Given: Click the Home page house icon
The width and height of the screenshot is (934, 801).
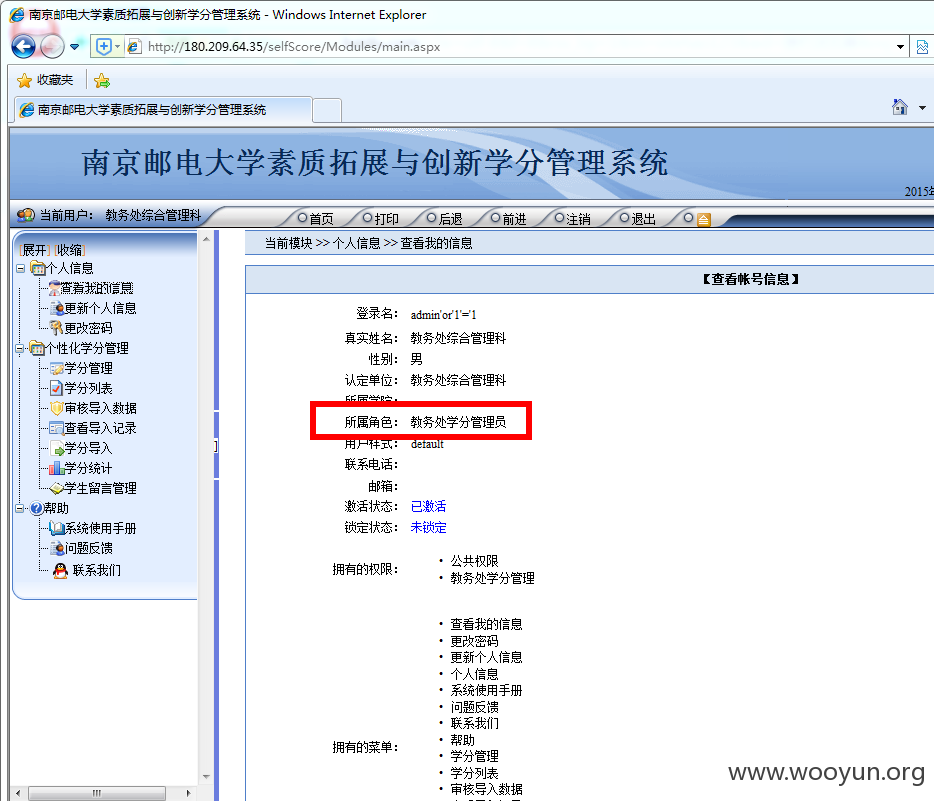Looking at the screenshot, I should tap(899, 107).
